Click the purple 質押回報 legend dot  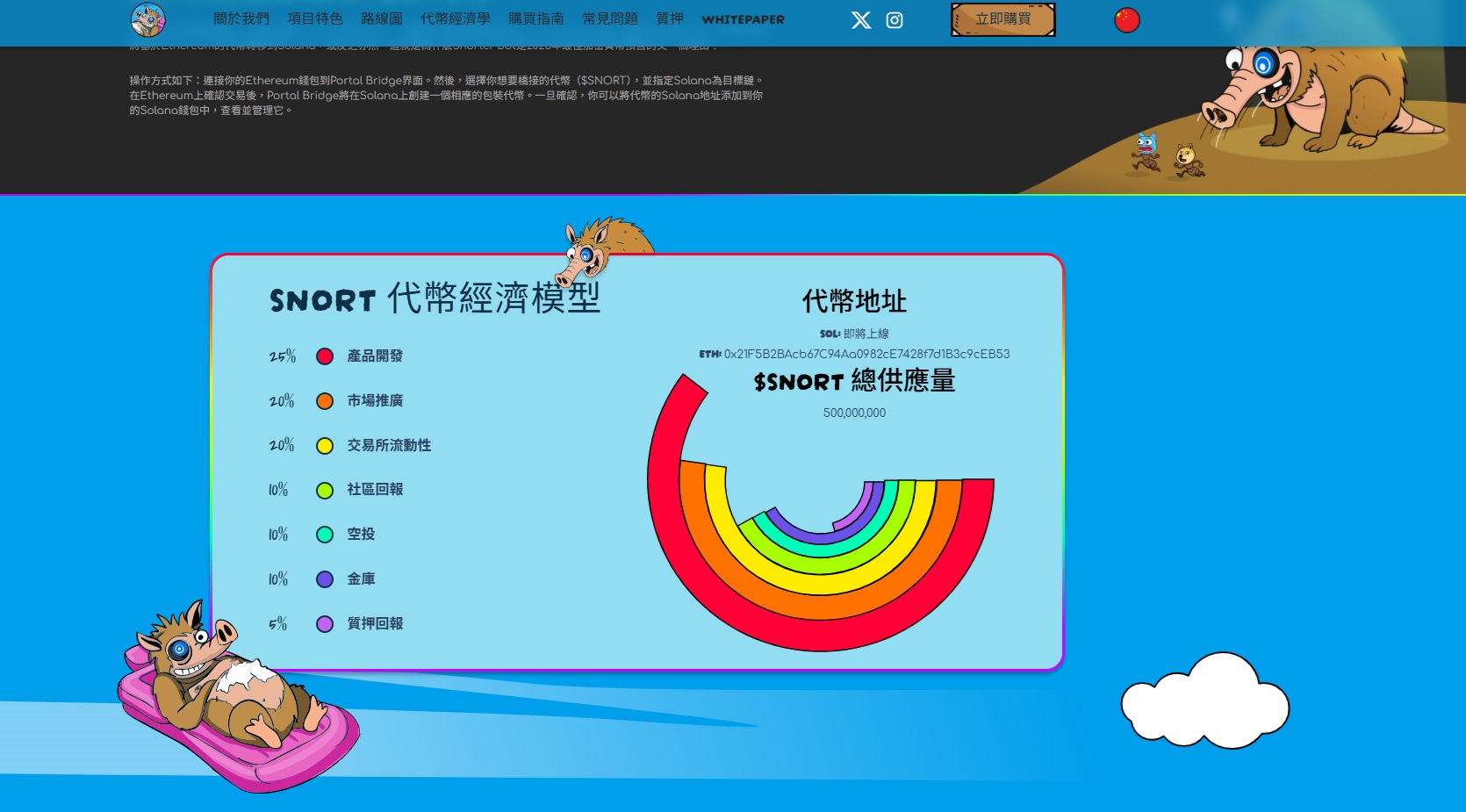click(325, 624)
